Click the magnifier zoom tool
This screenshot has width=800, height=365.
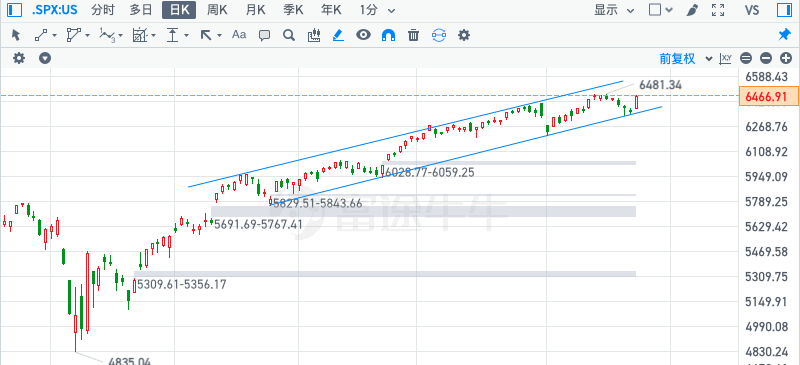289,35
